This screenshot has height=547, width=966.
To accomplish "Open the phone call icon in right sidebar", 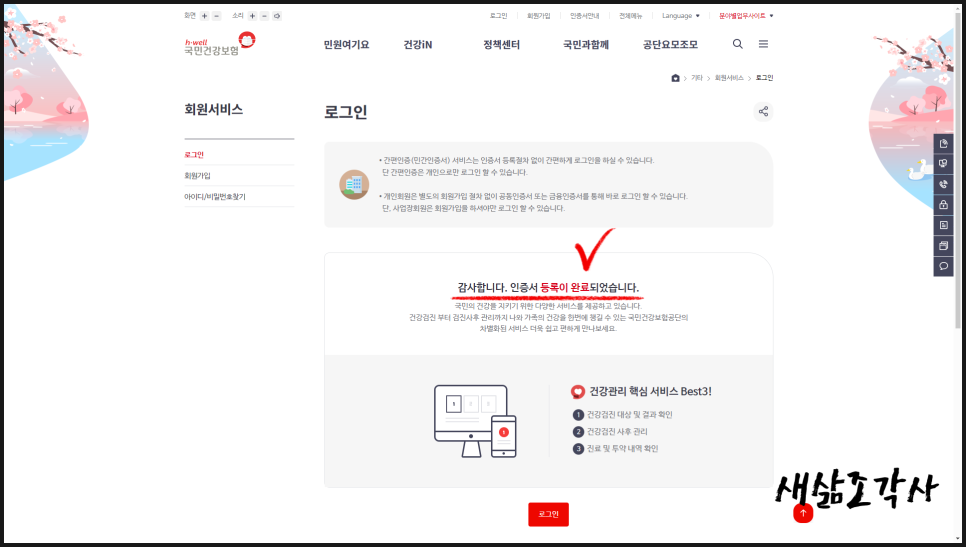I will tap(943, 184).
